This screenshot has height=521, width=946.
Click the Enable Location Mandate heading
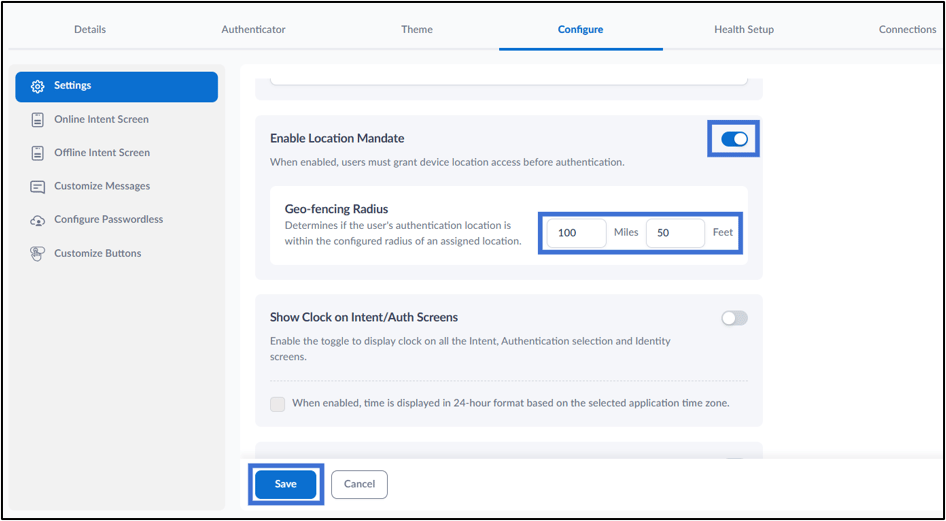click(337, 138)
